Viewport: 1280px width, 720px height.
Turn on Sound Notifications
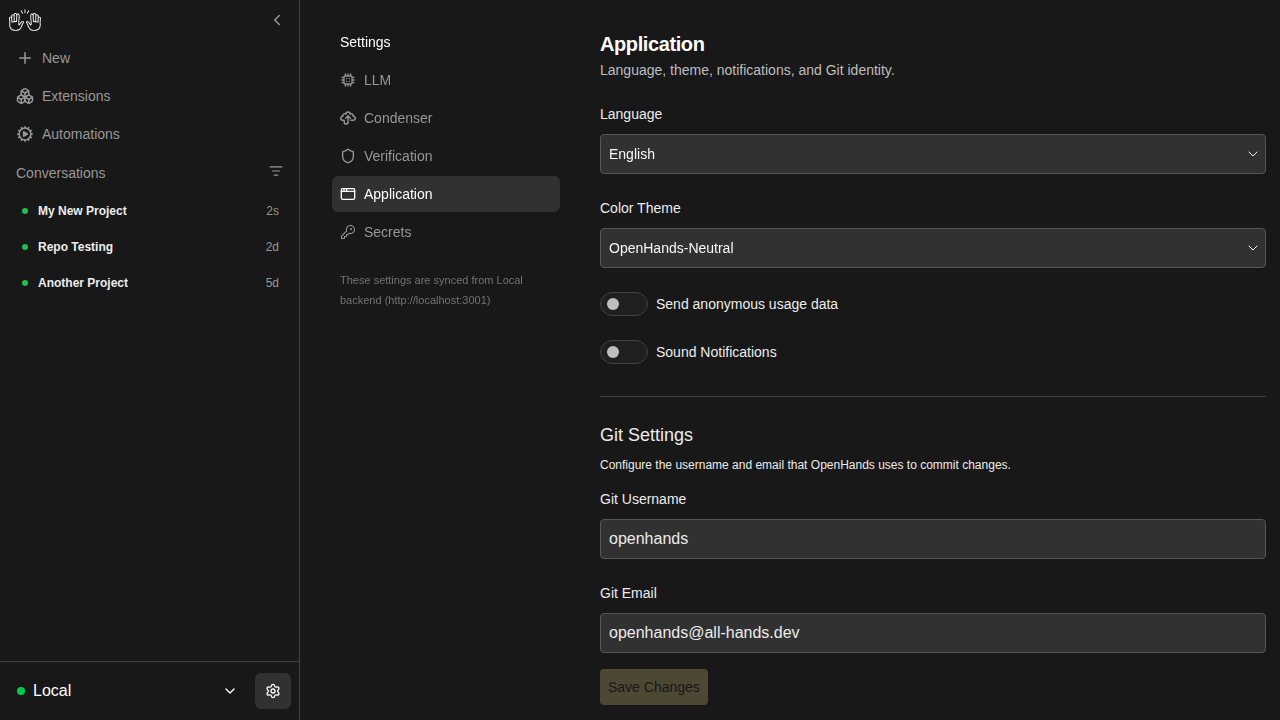click(x=624, y=352)
